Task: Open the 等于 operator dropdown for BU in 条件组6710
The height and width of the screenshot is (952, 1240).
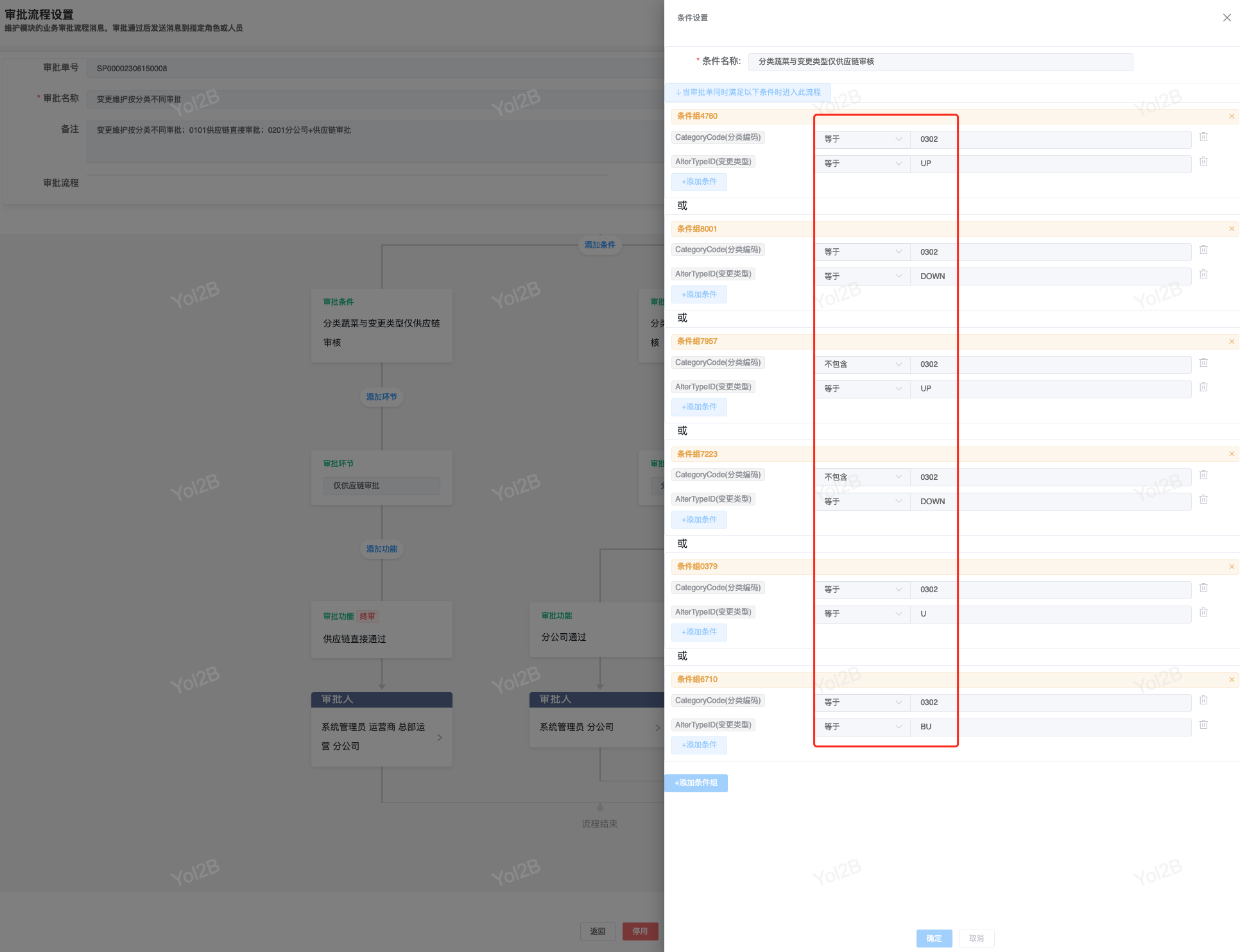Action: (862, 727)
